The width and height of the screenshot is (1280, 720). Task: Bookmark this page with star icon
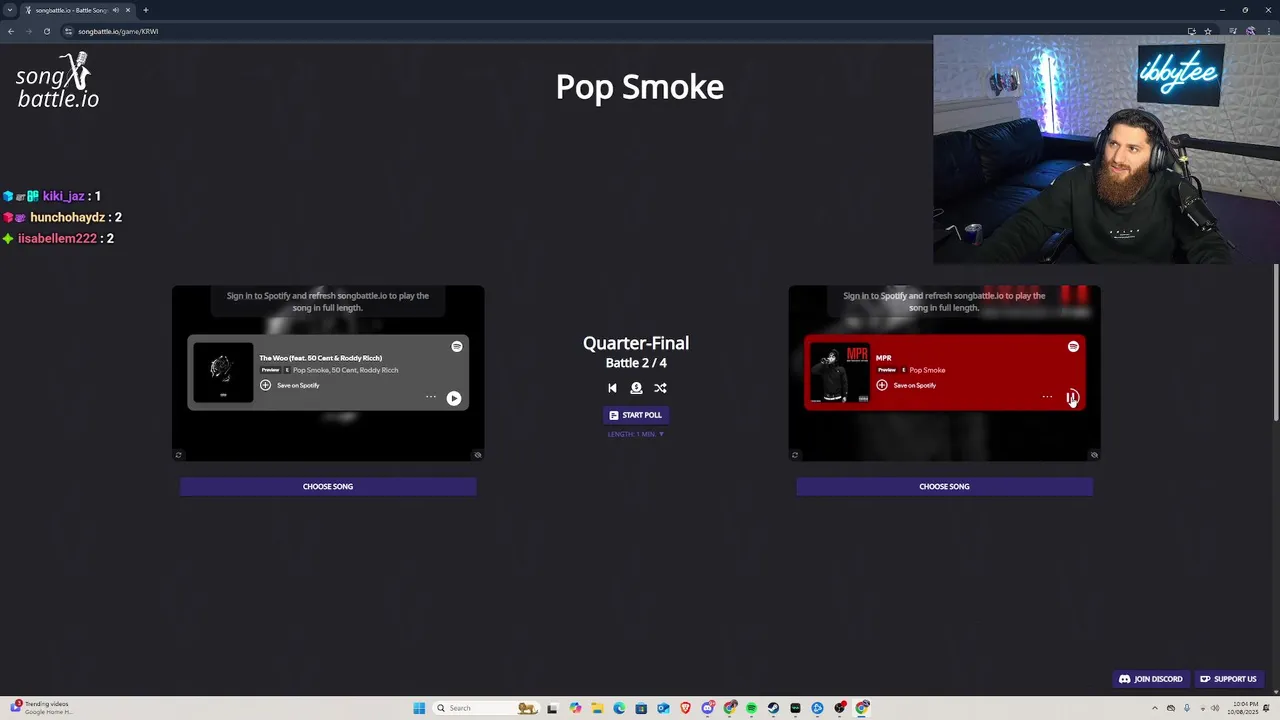1208,31
